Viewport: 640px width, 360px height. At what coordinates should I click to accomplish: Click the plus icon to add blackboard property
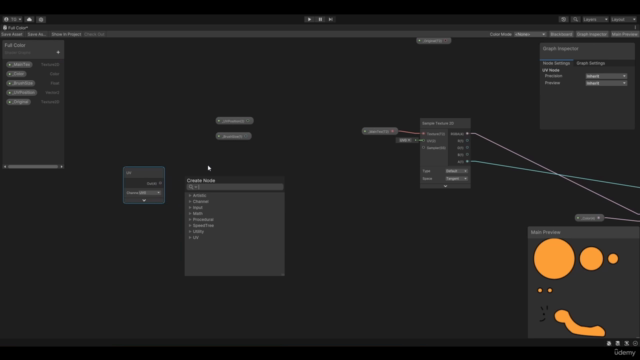pos(58,52)
